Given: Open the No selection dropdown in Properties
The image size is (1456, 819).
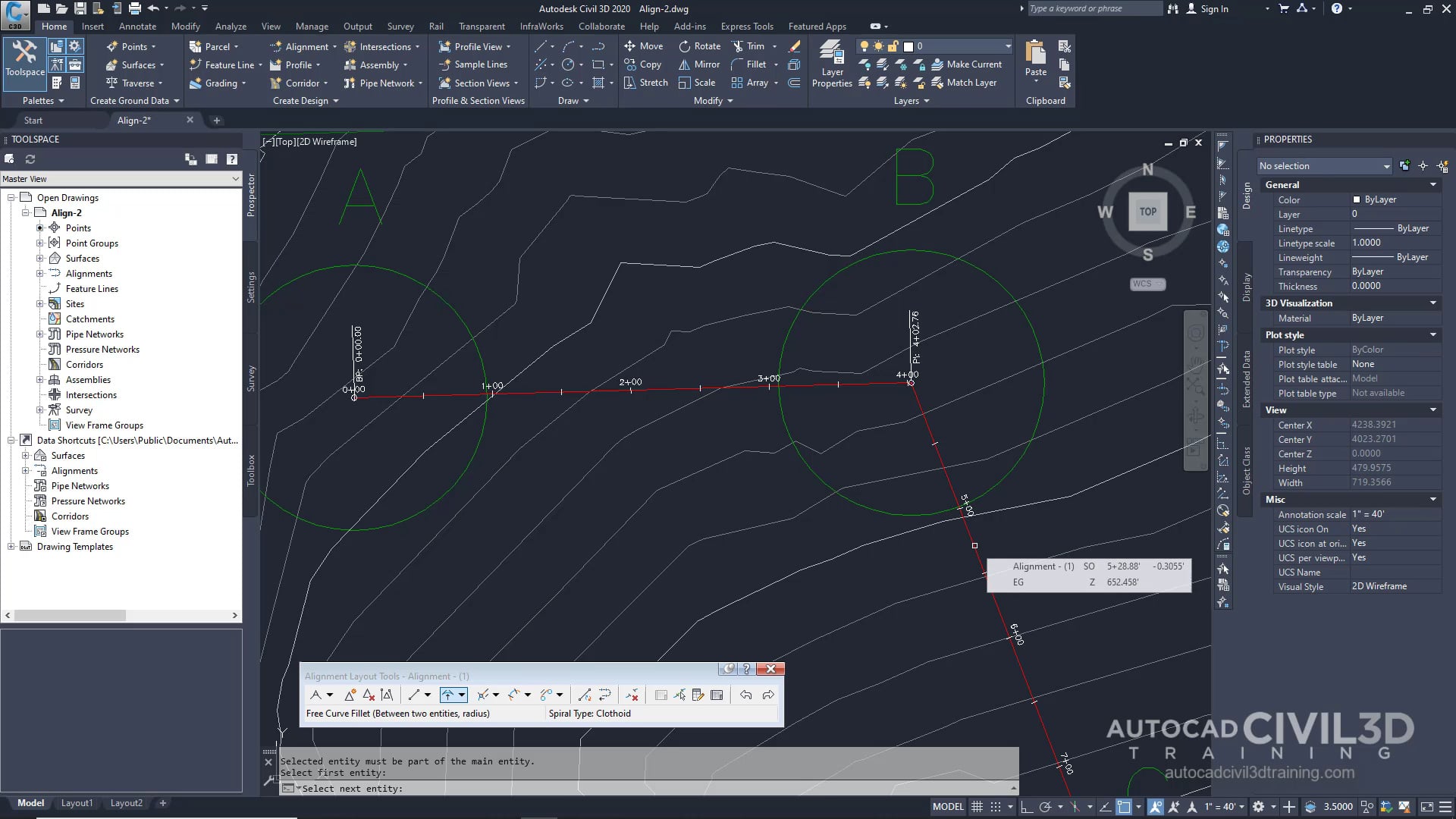Looking at the screenshot, I should click(x=1324, y=166).
